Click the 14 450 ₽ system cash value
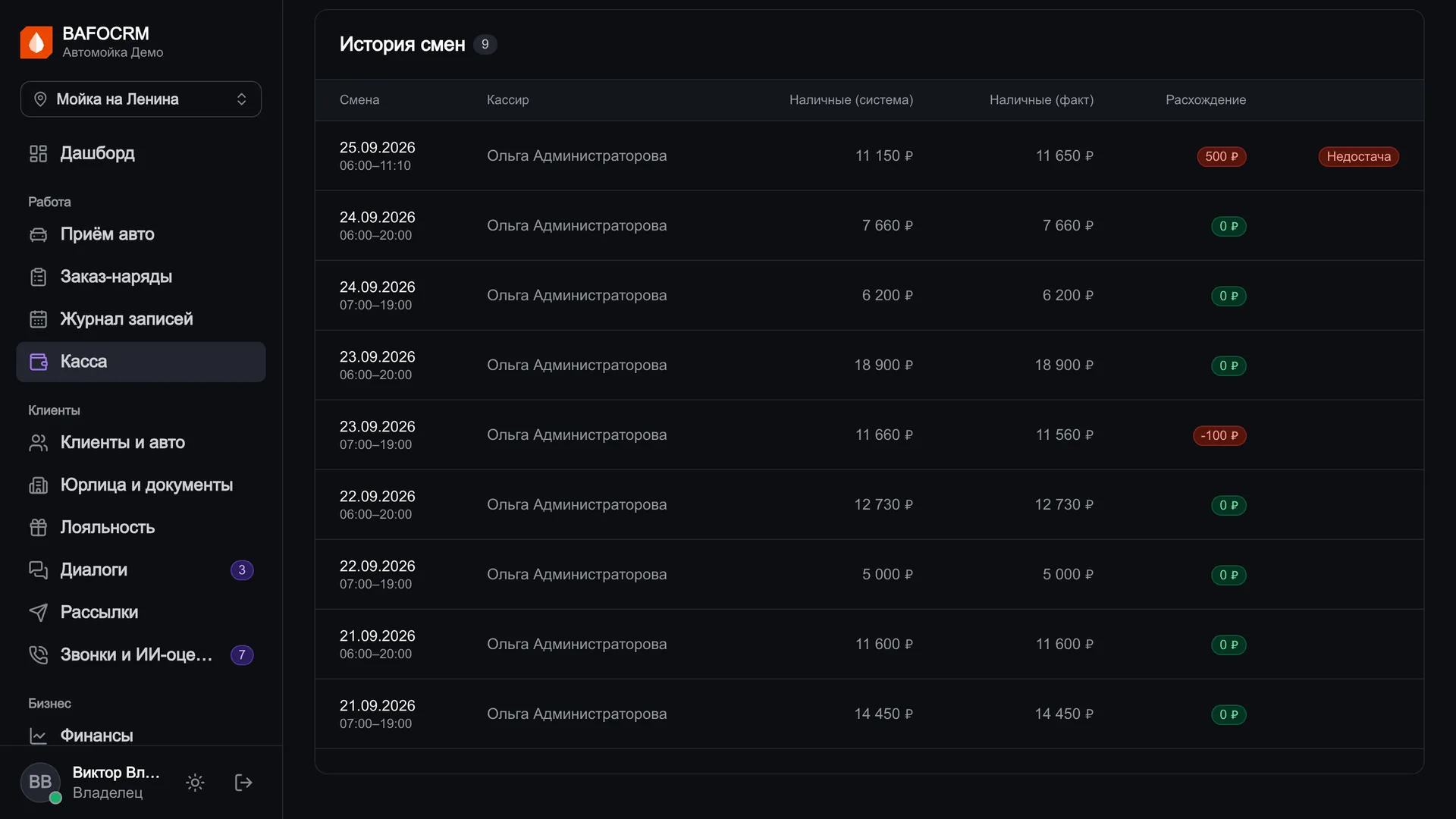The height and width of the screenshot is (819, 1456). 883,714
